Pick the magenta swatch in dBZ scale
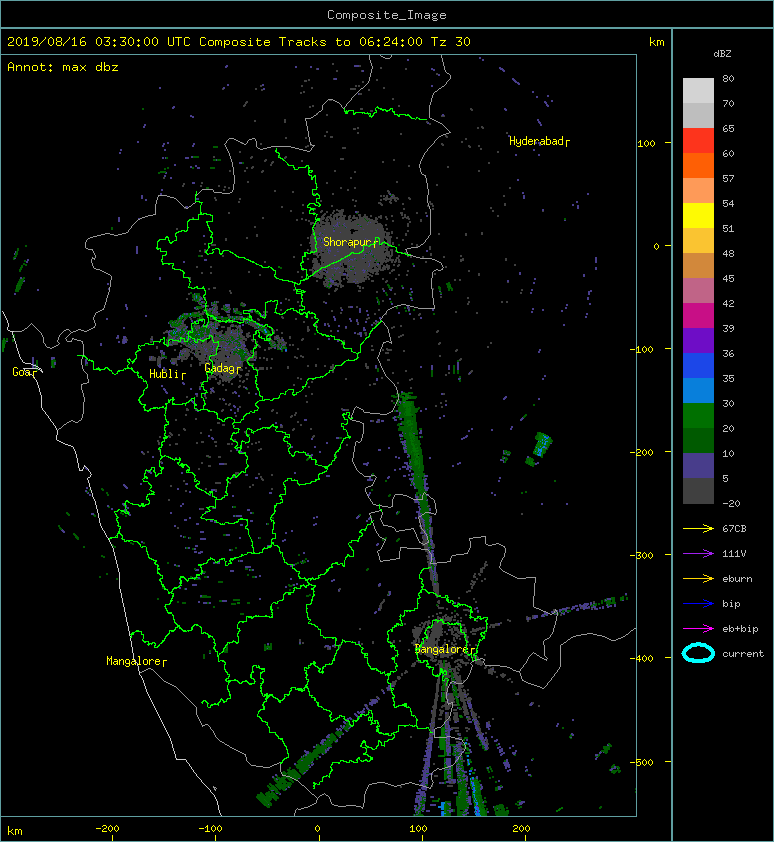 pyautogui.click(x=698, y=315)
